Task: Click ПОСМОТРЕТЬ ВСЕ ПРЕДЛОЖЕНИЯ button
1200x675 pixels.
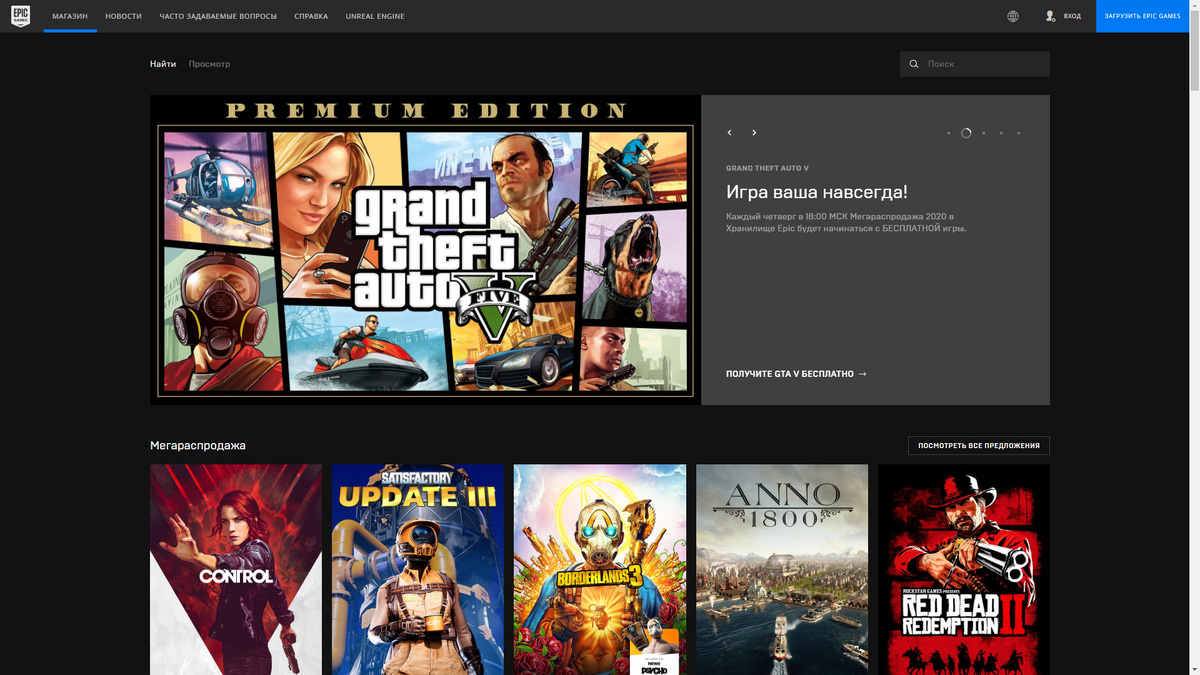Action: [x=979, y=445]
